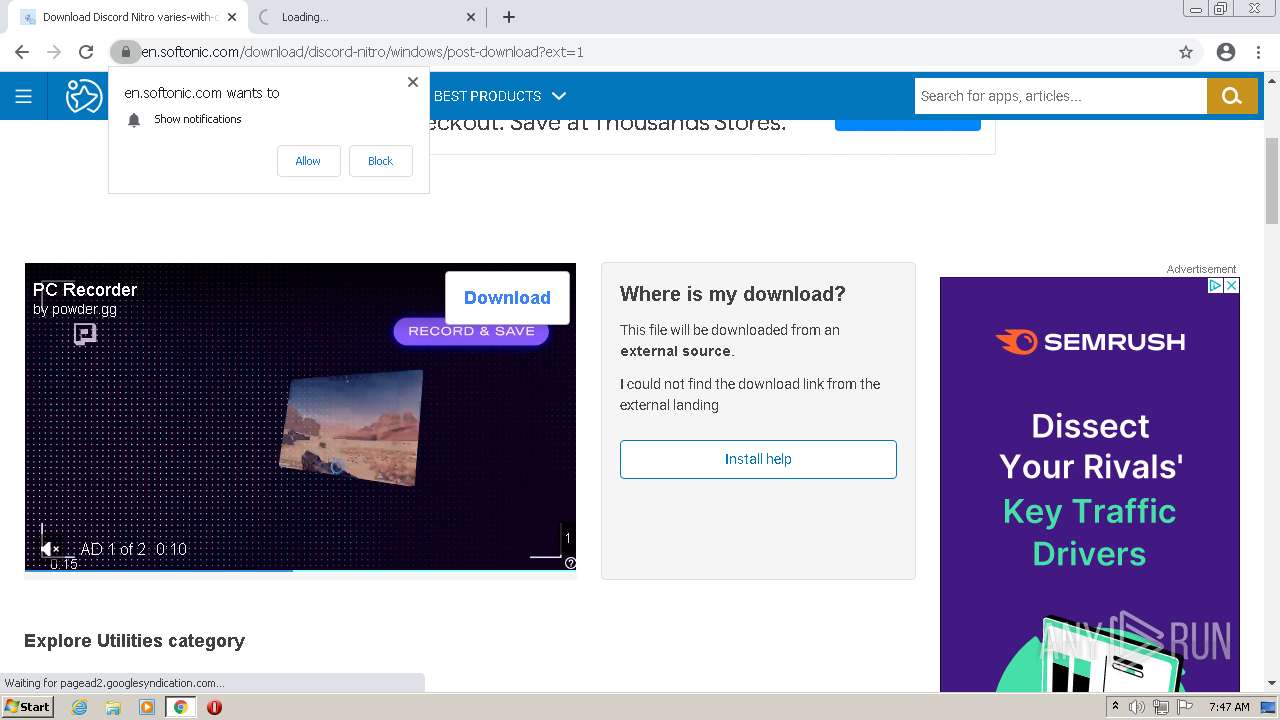Open File Explorer folder taskbar icon

tap(113, 707)
